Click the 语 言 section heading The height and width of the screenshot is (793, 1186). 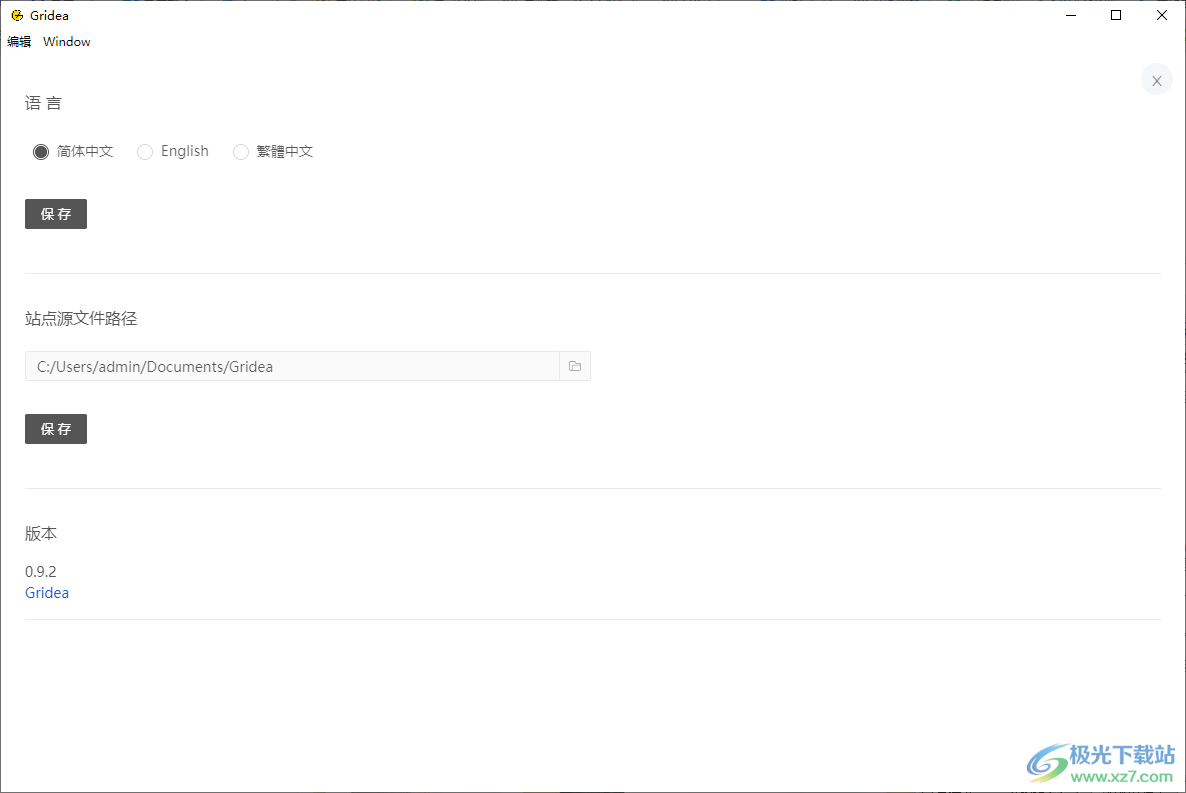(43, 103)
